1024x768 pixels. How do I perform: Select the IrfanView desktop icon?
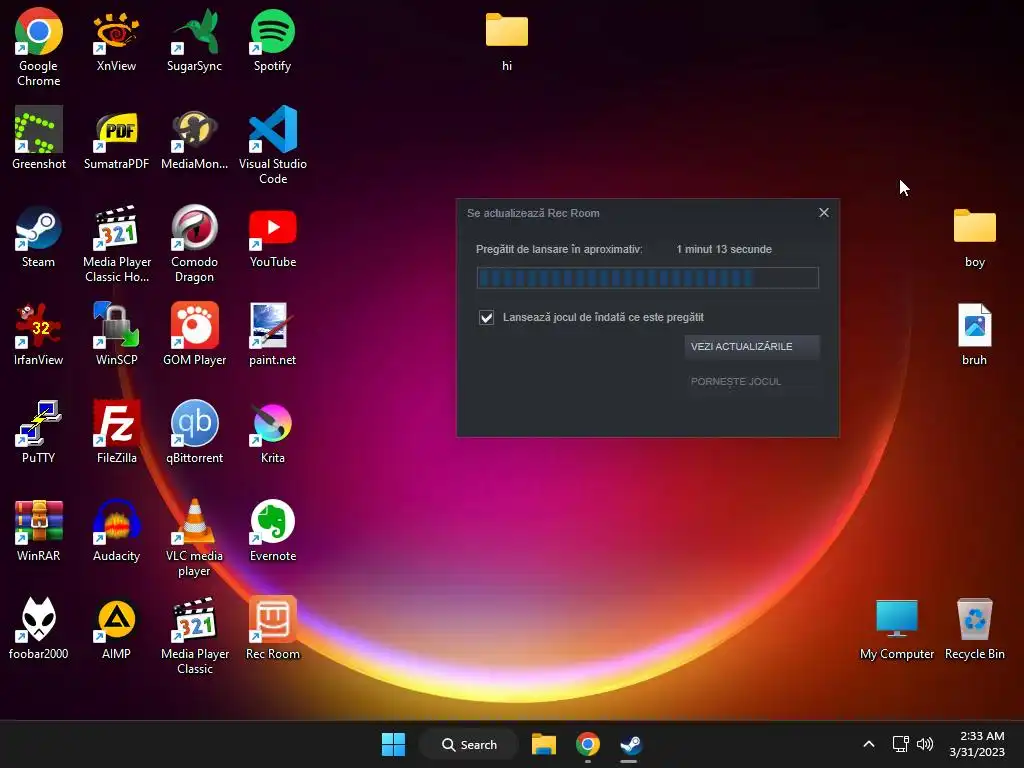coord(39,334)
